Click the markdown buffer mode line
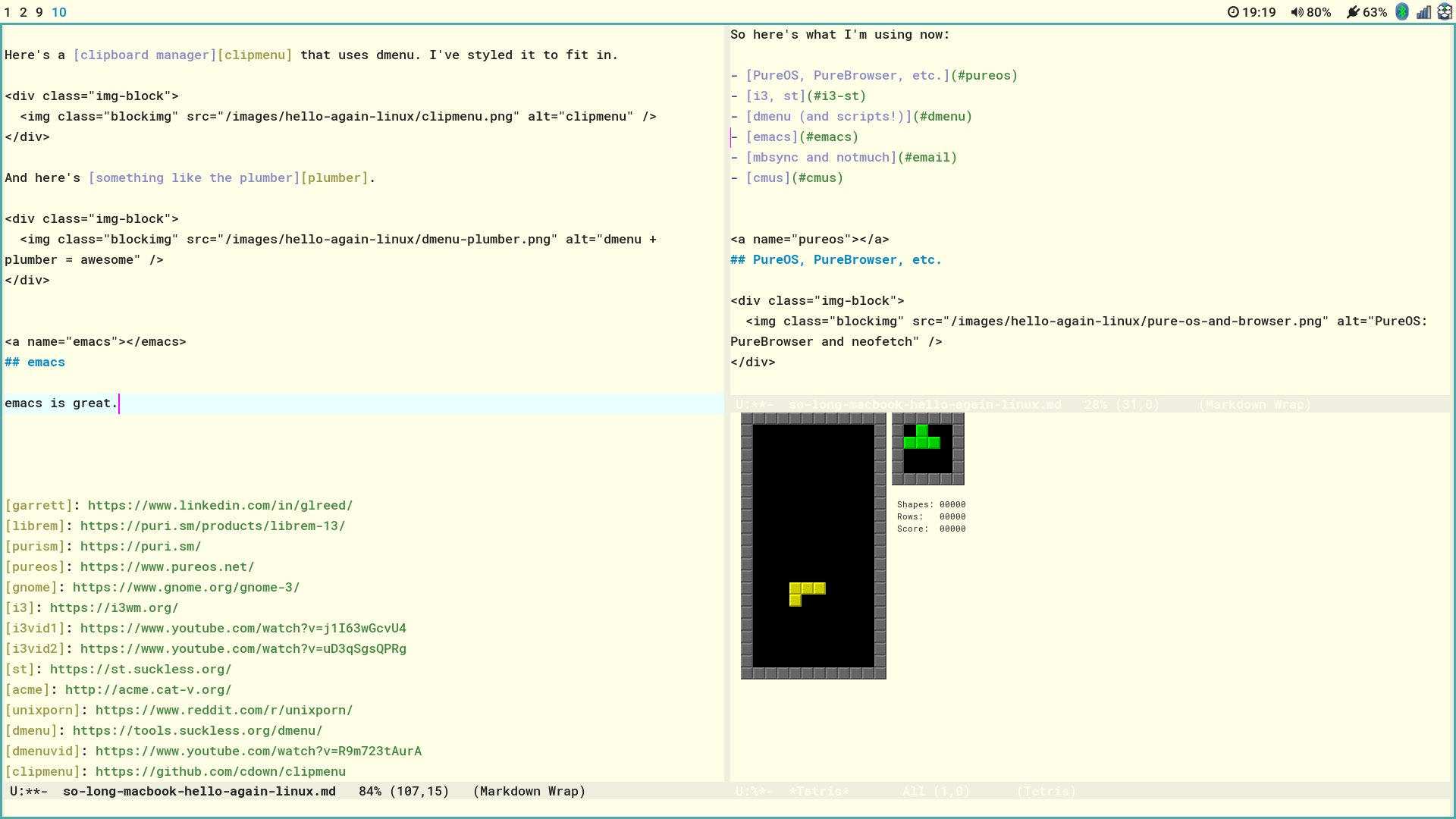Image resolution: width=1456 pixels, height=819 pixels. coord(303,791)
